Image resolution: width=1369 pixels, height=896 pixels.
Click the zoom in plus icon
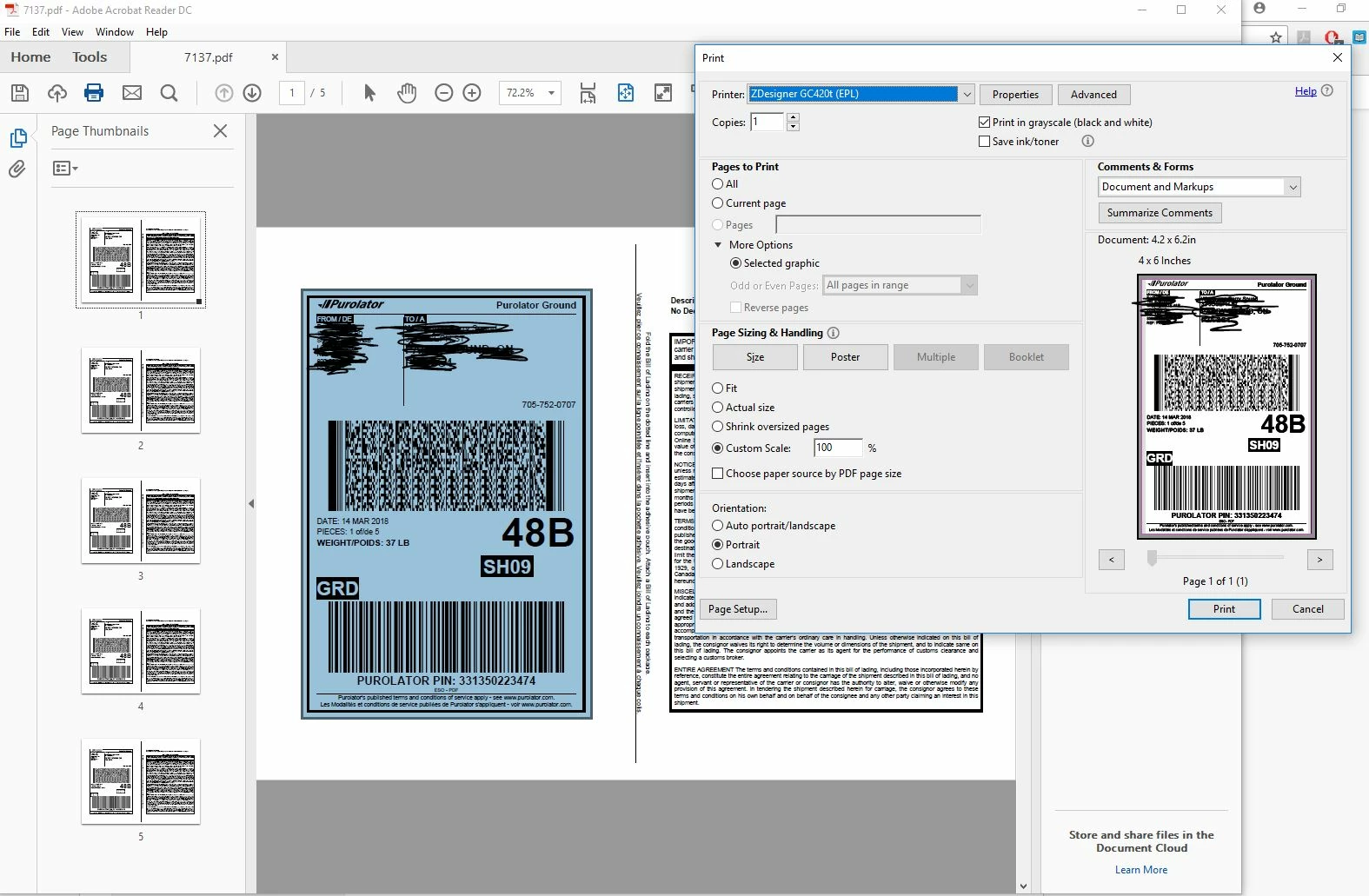tap(472, 93)
